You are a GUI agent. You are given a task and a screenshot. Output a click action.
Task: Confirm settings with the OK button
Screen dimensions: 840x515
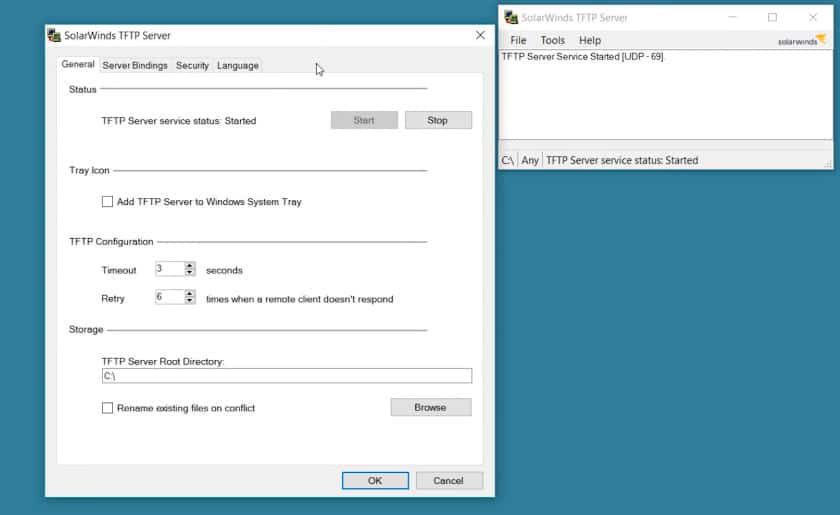click(x=375, y=481)
